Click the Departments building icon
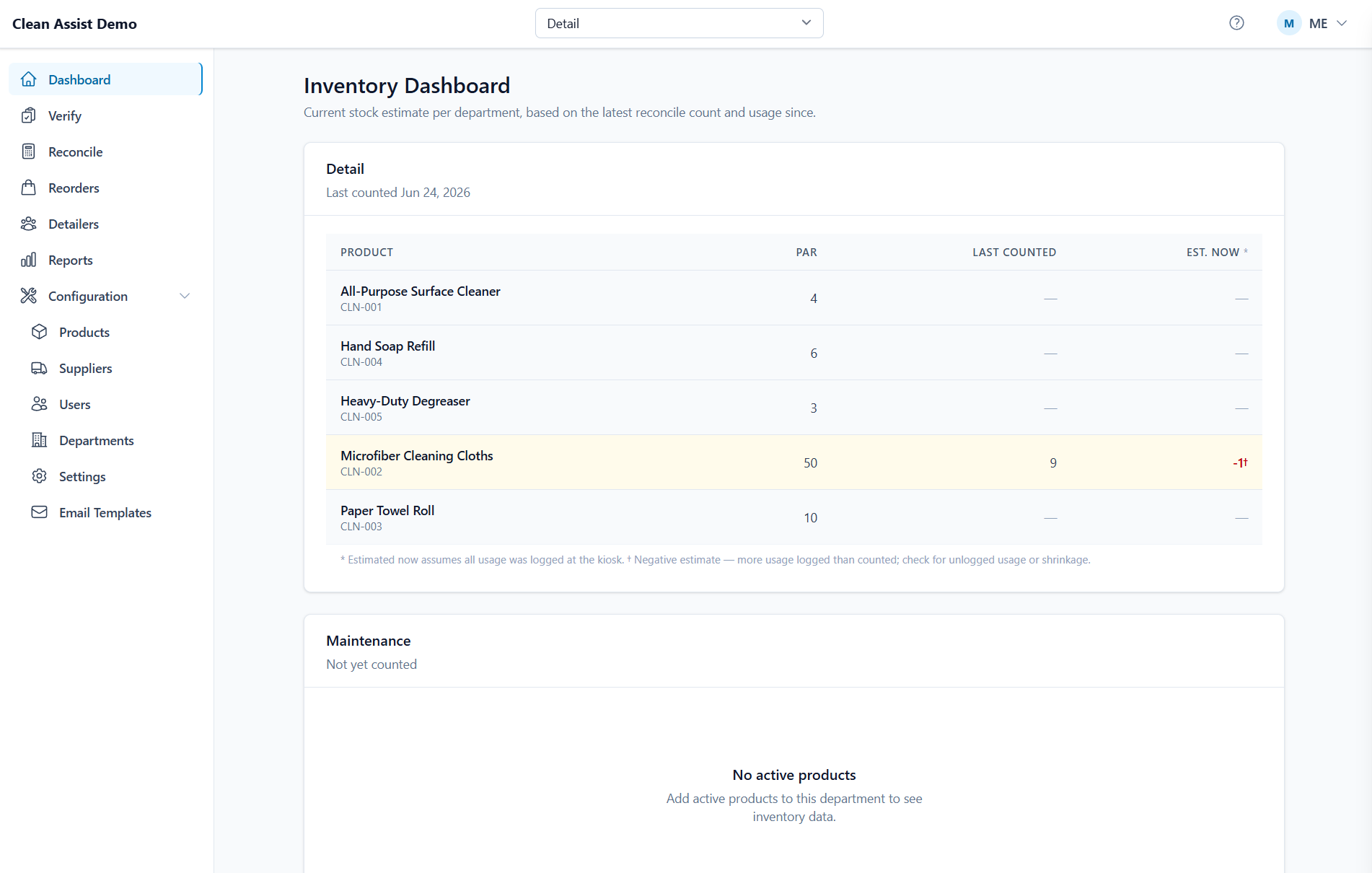This screenshot has height=873, width=1372. click(40, 440)
